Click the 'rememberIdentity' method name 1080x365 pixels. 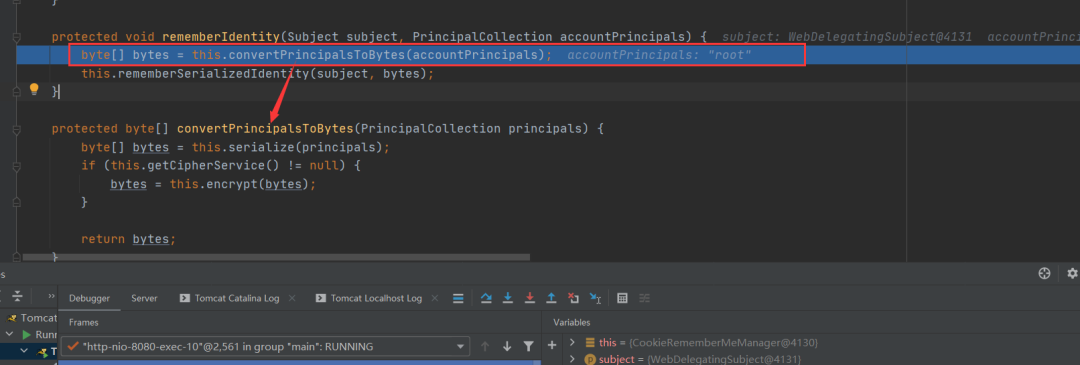(221, 37)
